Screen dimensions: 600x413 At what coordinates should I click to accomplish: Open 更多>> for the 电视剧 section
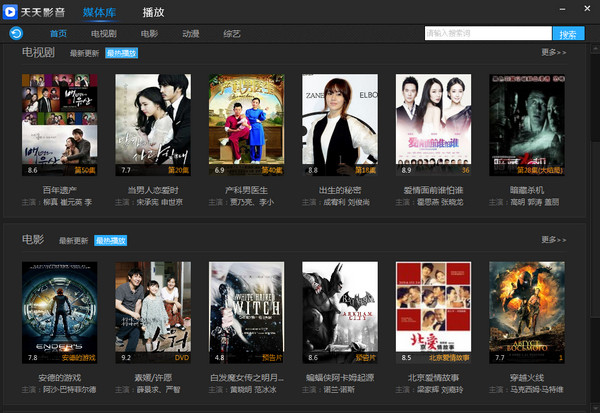pos(554,52)
